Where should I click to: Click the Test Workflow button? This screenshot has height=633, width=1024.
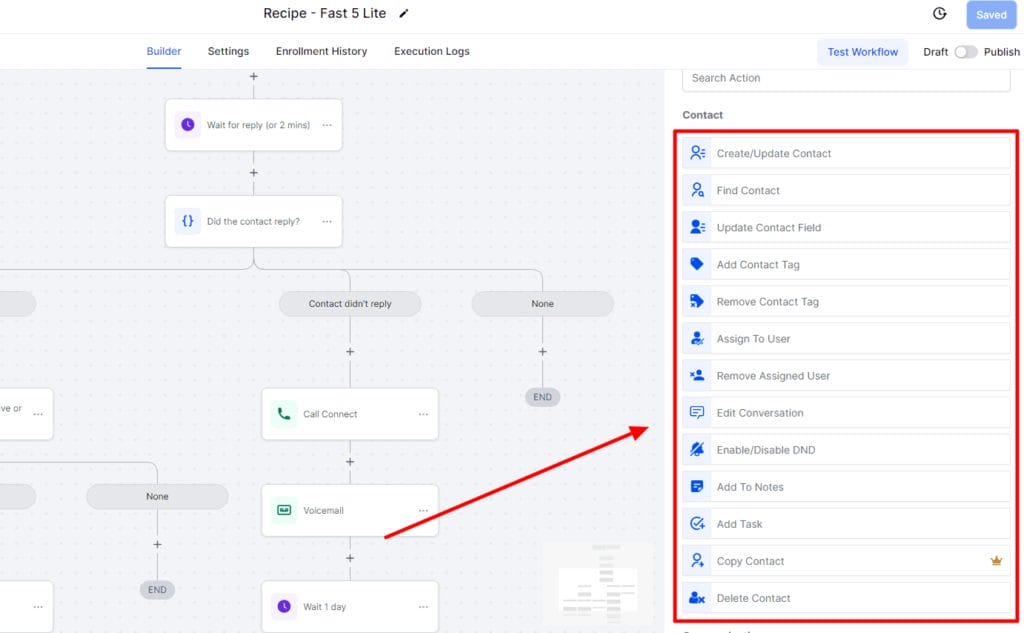862,51
